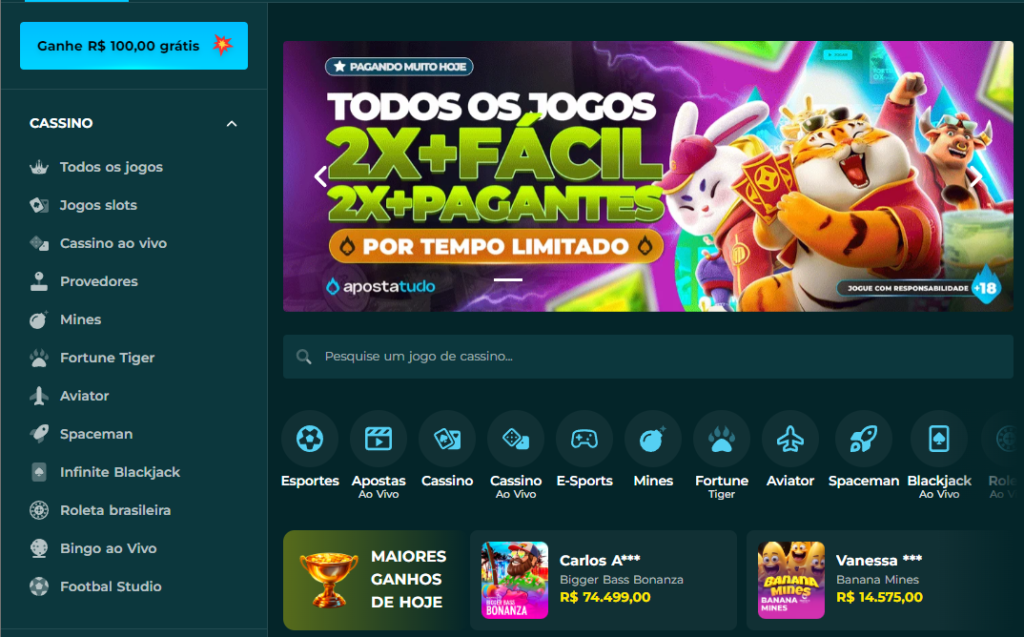
Task: Open Bigger Bass Bonanza game thumbnail
Action: [x=515, y=580]
